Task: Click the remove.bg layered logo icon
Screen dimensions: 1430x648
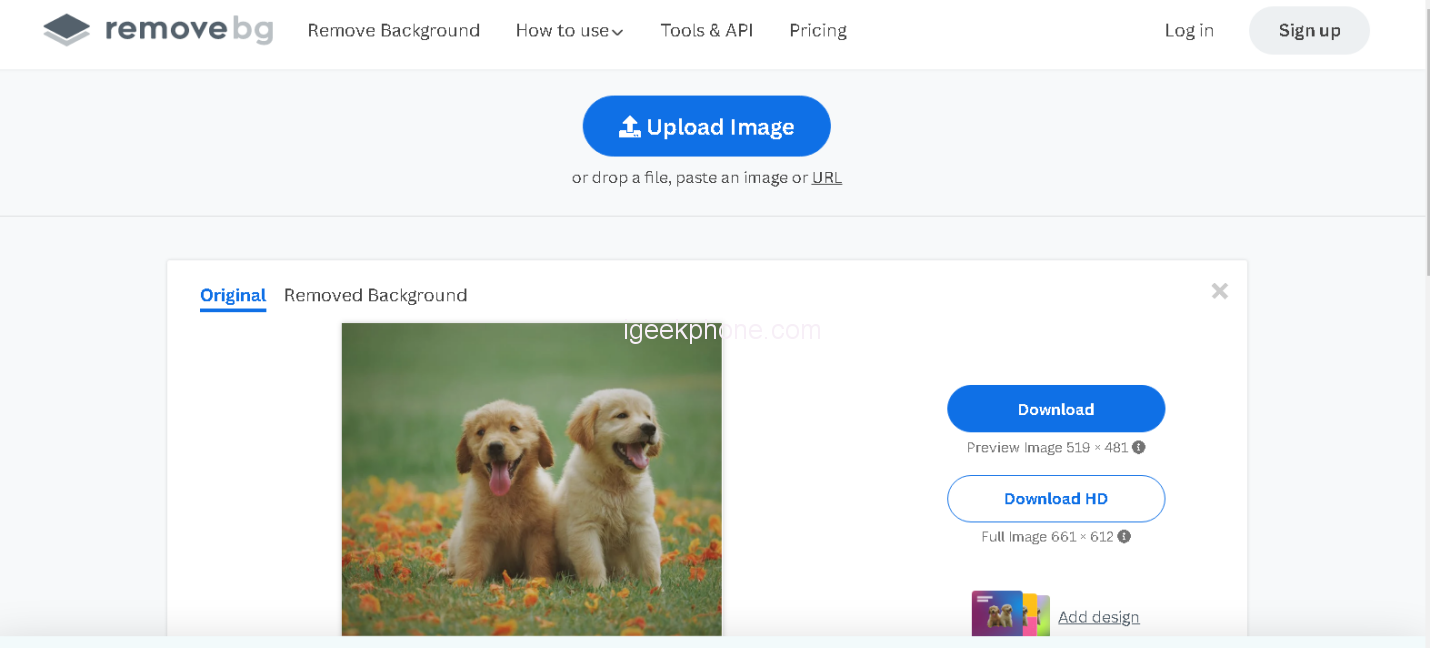Action: coord(67,30)
